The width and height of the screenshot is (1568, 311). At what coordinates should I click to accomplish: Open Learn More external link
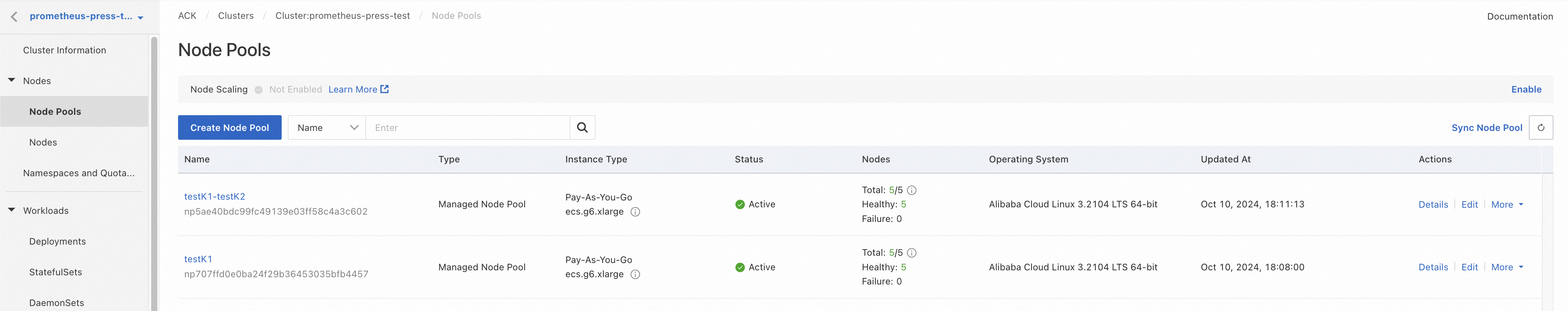pyautogui.click(x=358, y=89)
